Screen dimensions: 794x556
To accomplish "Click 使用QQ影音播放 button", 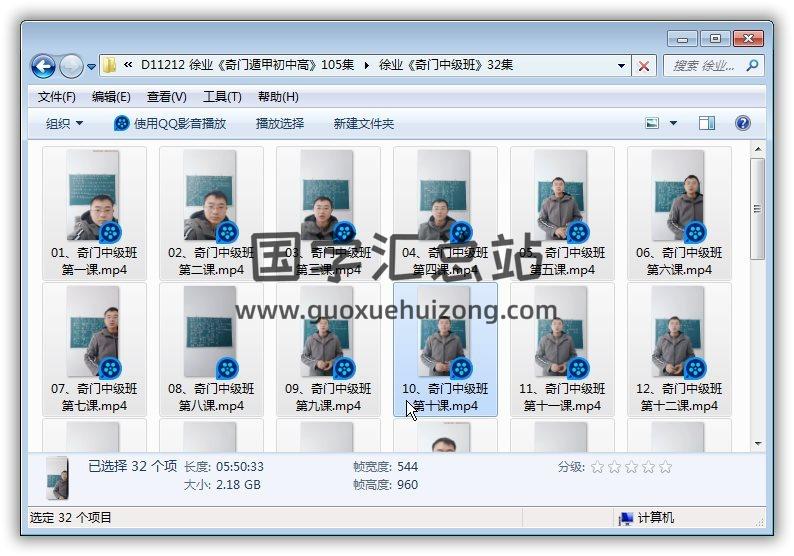I will click(170, 123).
